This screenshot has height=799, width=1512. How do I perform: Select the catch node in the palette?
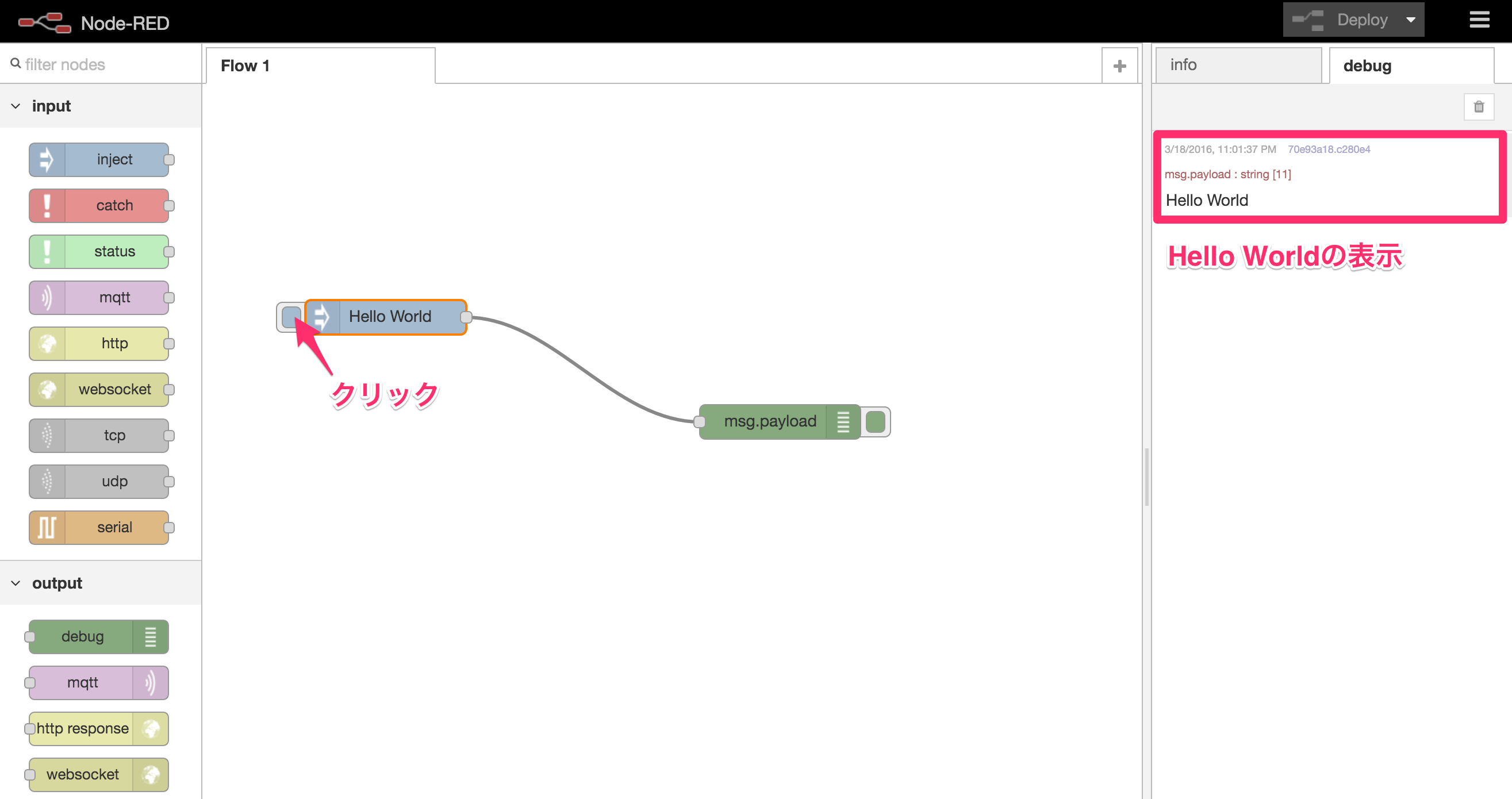(100, 205)
